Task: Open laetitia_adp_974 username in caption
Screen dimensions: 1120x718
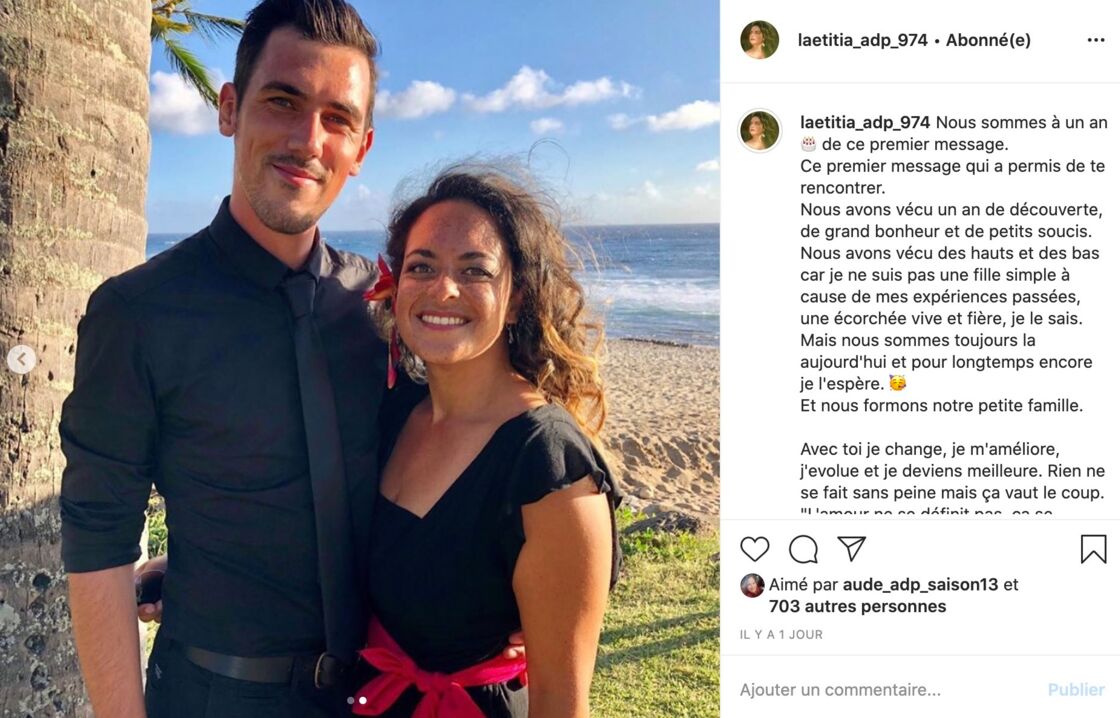Action: click(864, 122)
